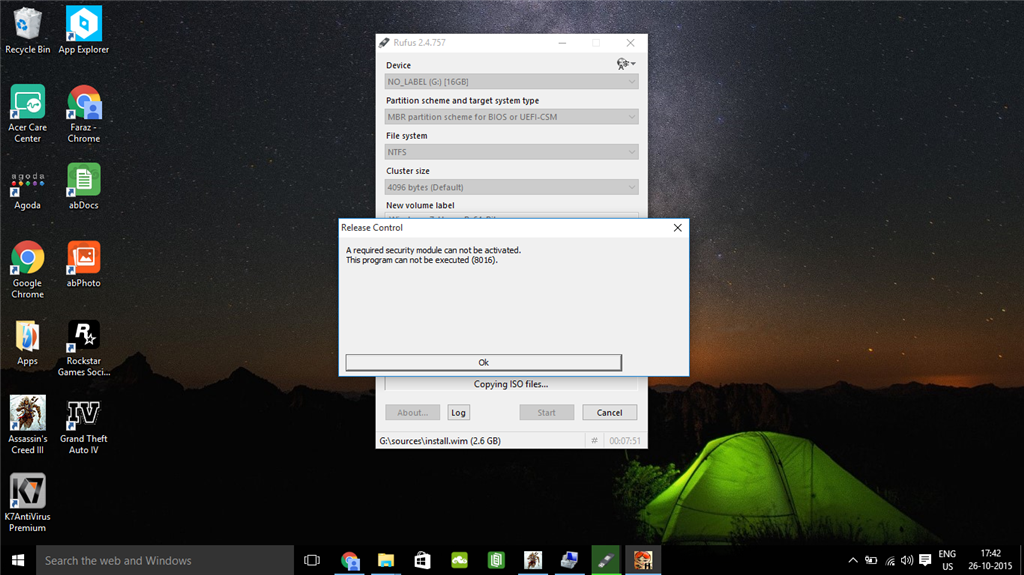
Task: Launch Rockstar Games Social Club shortcut
Action: [84, 348]
